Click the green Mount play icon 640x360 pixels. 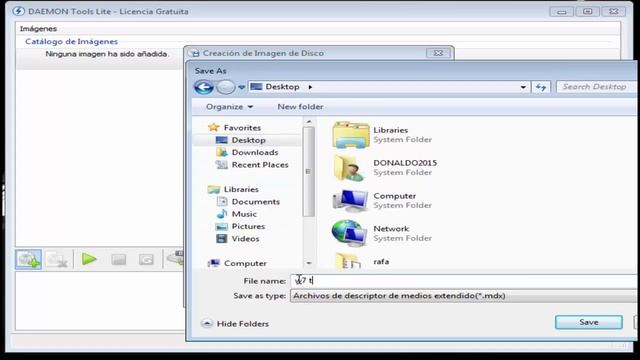89,259
